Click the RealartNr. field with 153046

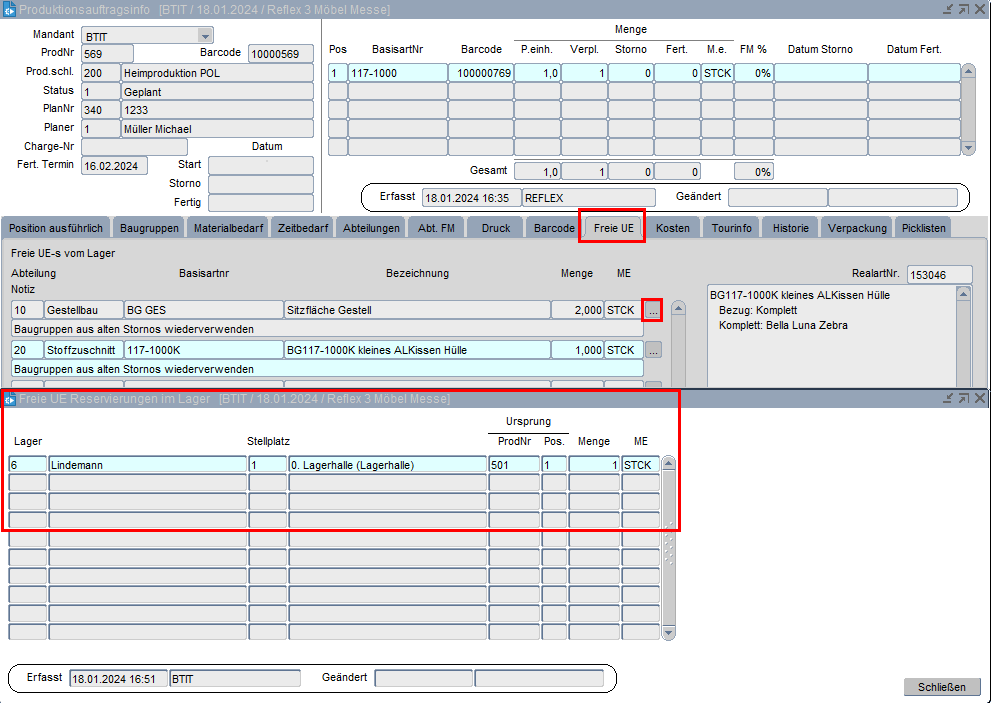[x=939, y=275]
